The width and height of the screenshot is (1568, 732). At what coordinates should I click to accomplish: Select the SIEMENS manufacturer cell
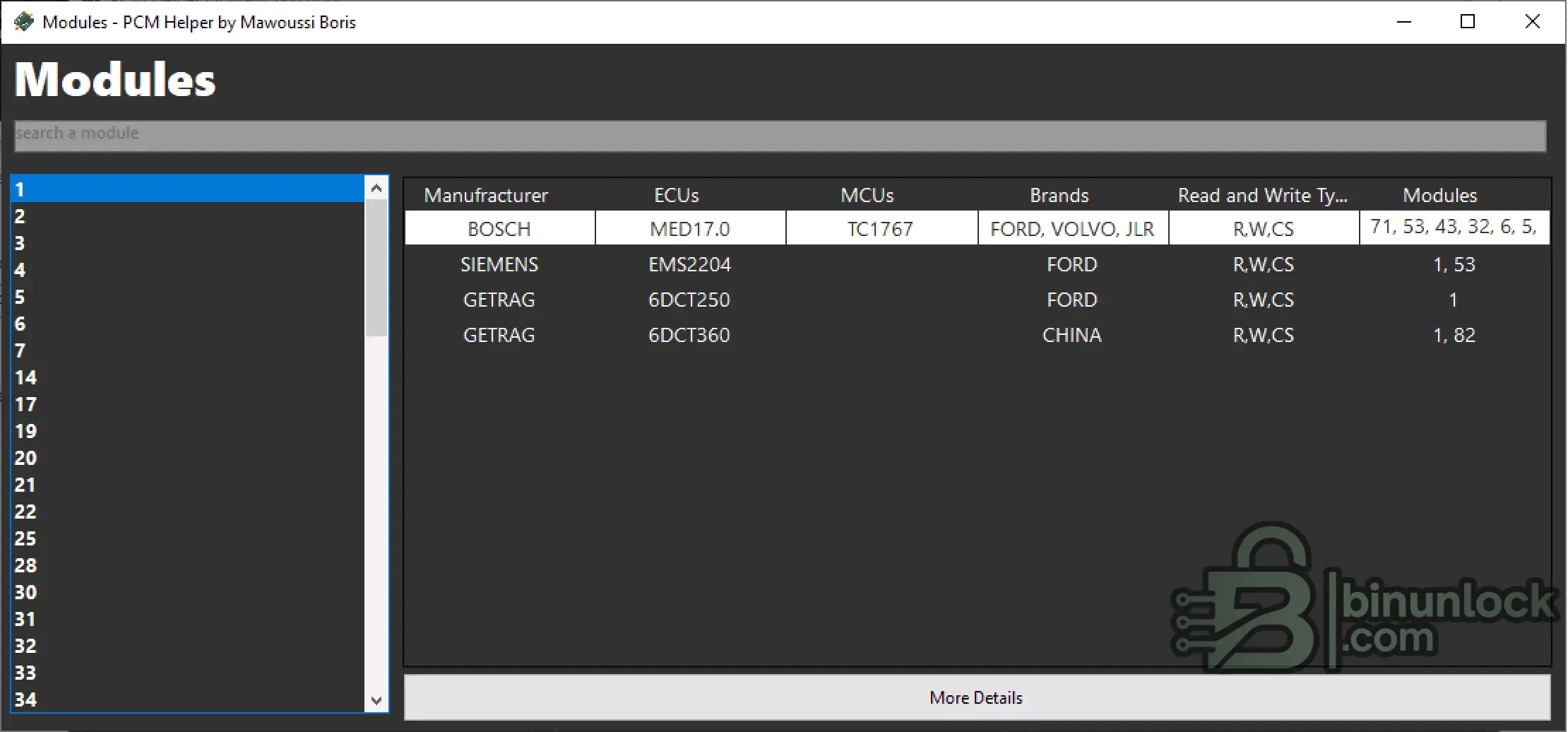click(499, 264)
